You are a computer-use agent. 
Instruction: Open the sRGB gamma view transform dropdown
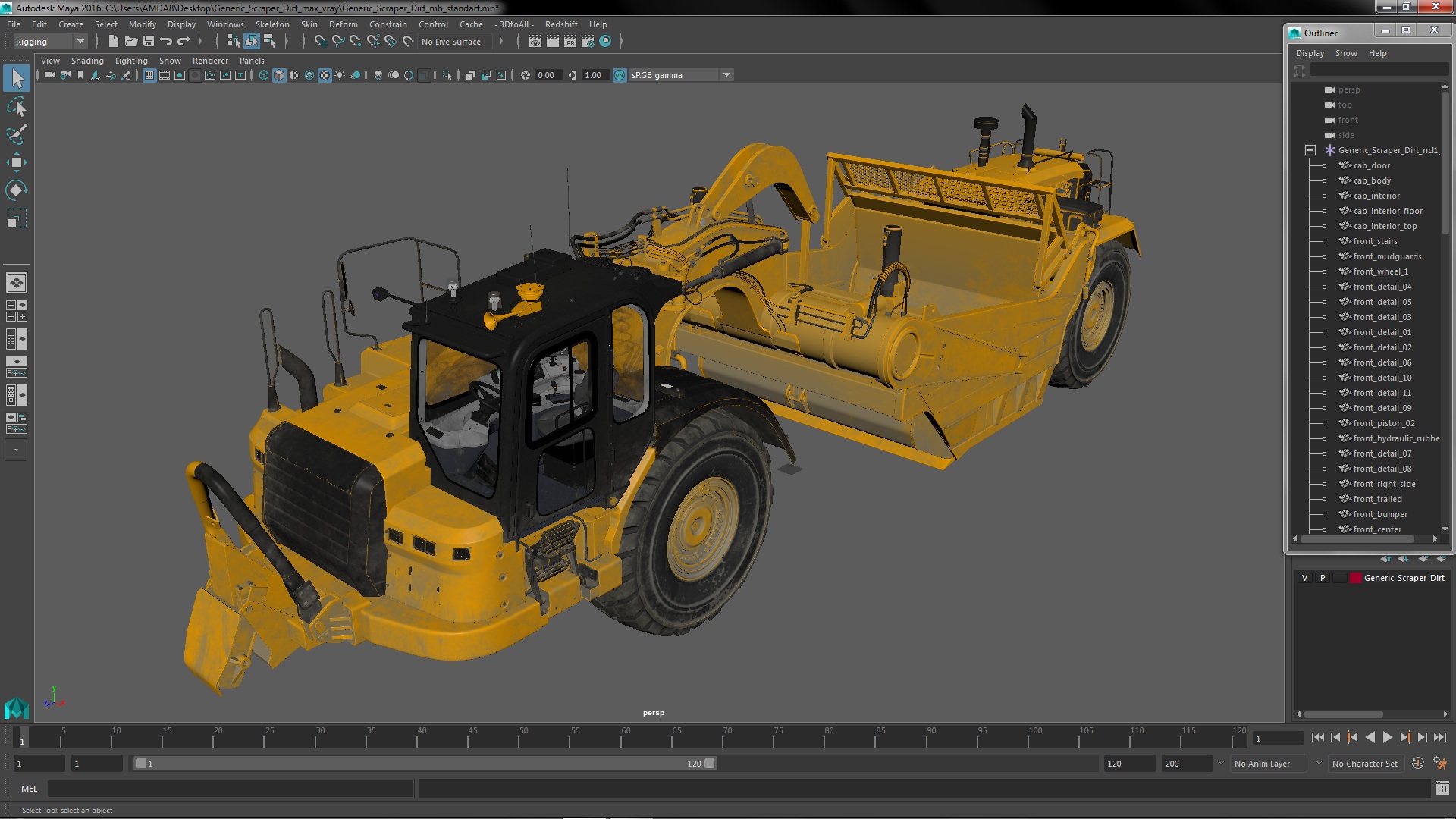726,75
